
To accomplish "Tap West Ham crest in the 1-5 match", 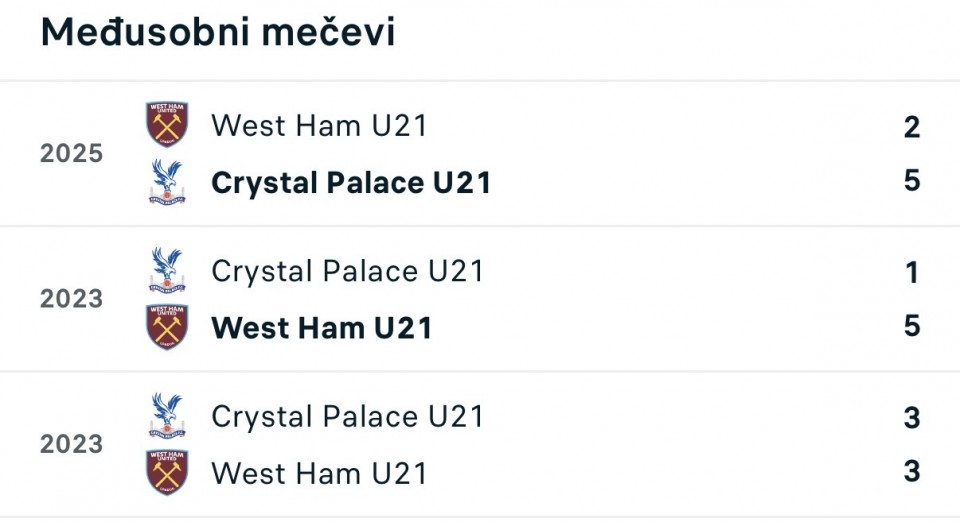I will coord(167,327).
